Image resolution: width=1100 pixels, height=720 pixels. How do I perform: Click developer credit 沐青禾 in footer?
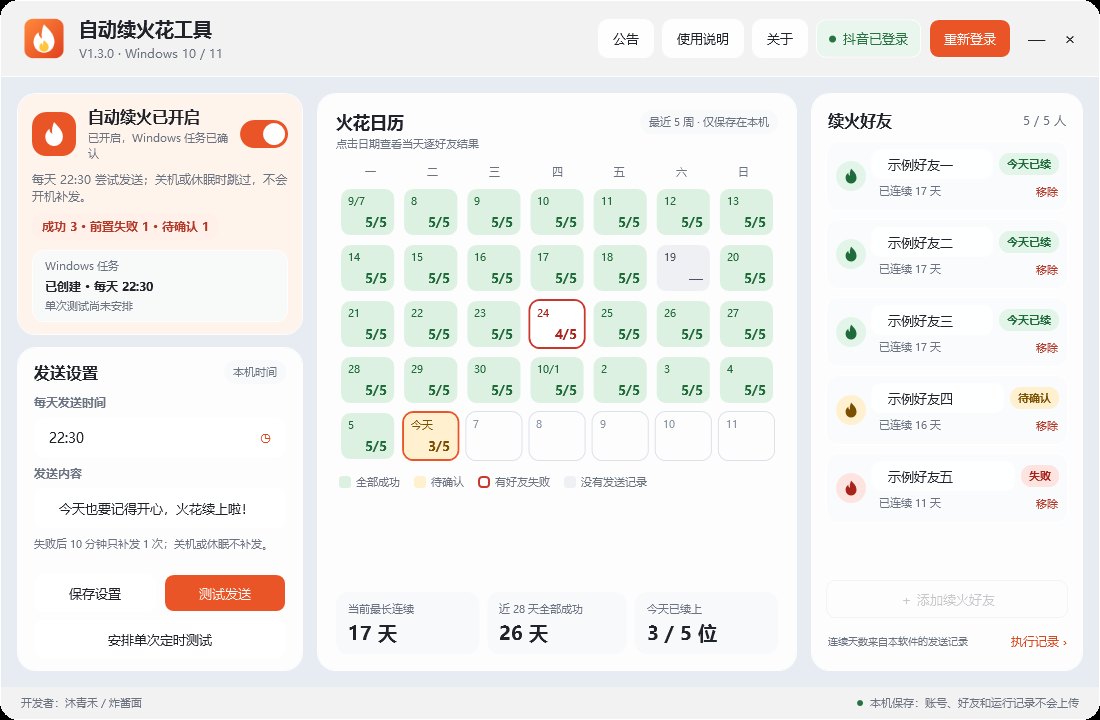(81, 702)
